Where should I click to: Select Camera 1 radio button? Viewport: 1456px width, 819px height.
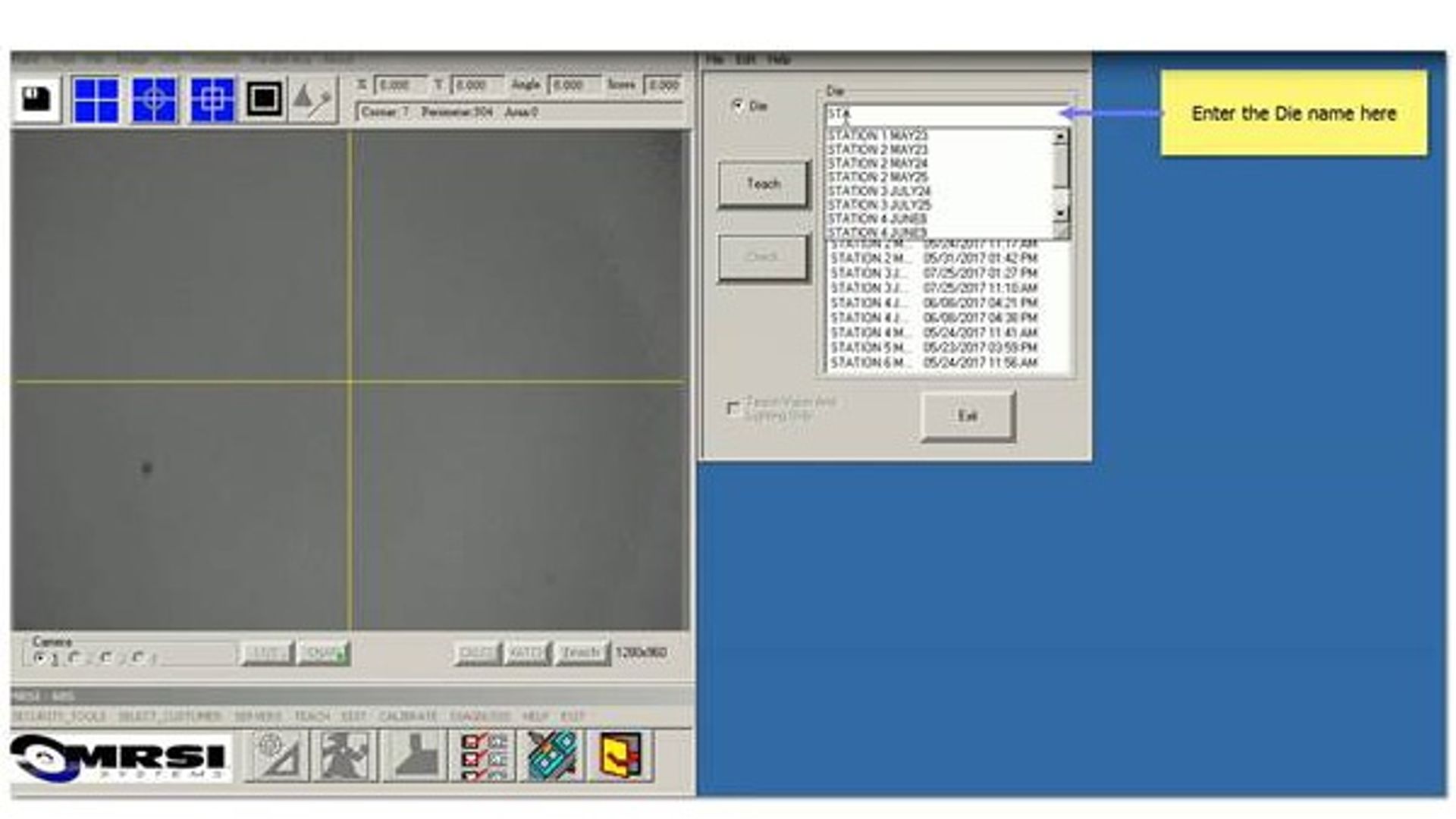pos(41,658)
